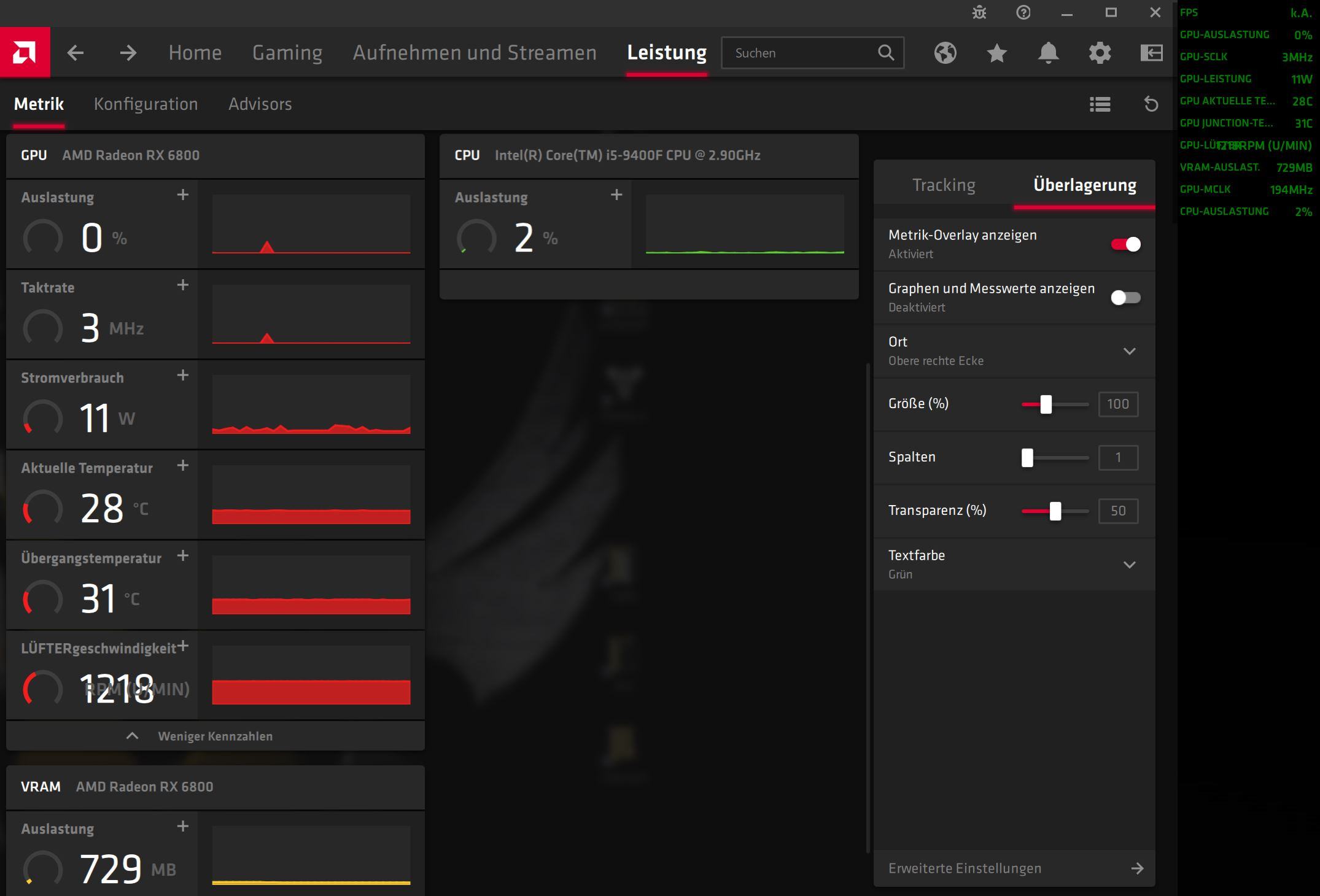Screen dimensions: 1320x896
Task: Go forward with the right arrow
Action: click(x=128, y=53)
